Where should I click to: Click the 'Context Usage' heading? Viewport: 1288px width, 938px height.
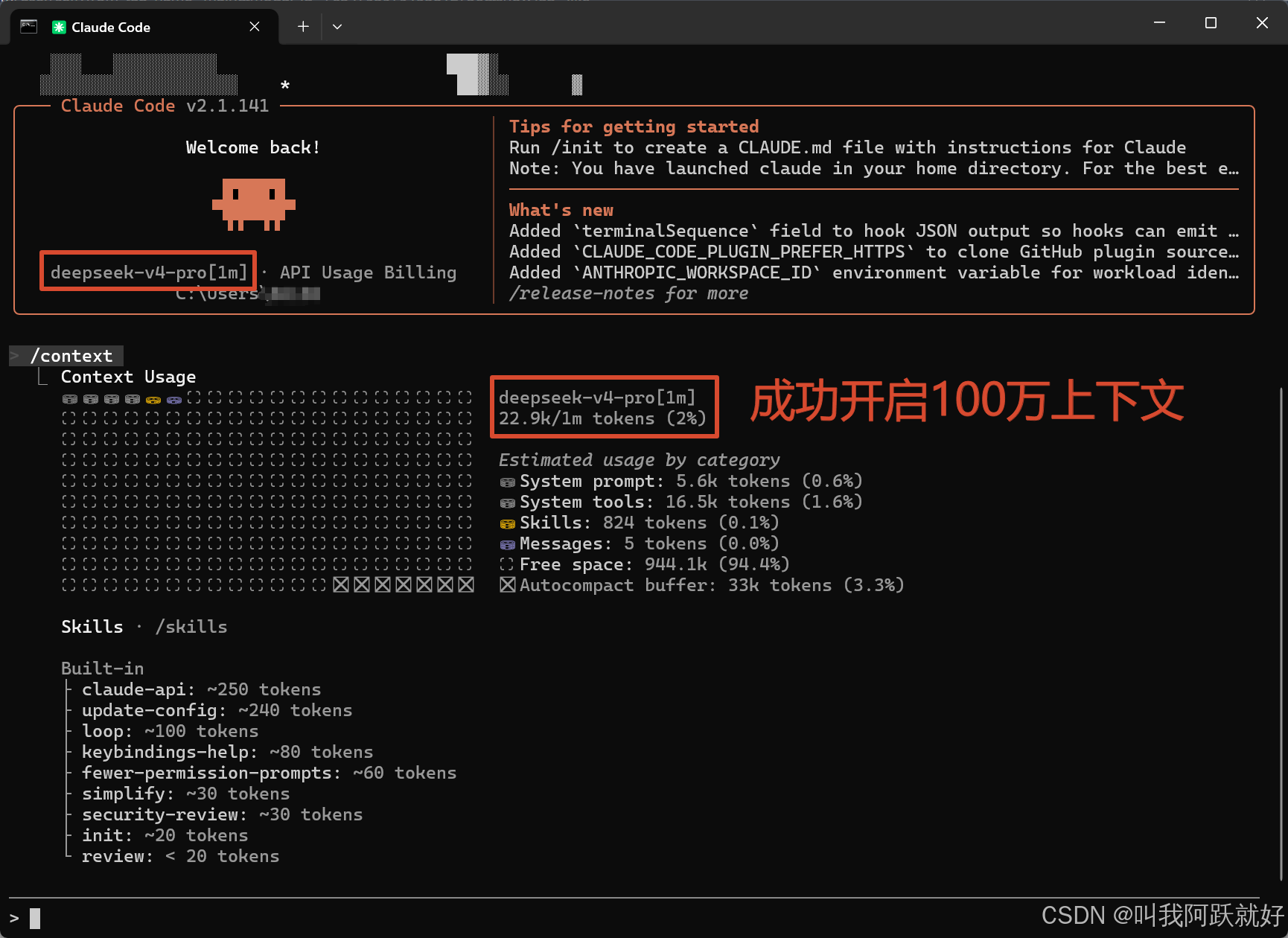tap(129, 377)
